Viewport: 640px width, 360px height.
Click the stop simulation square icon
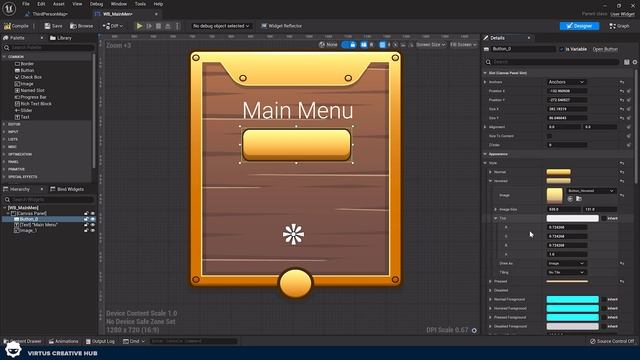coord(158,26)
